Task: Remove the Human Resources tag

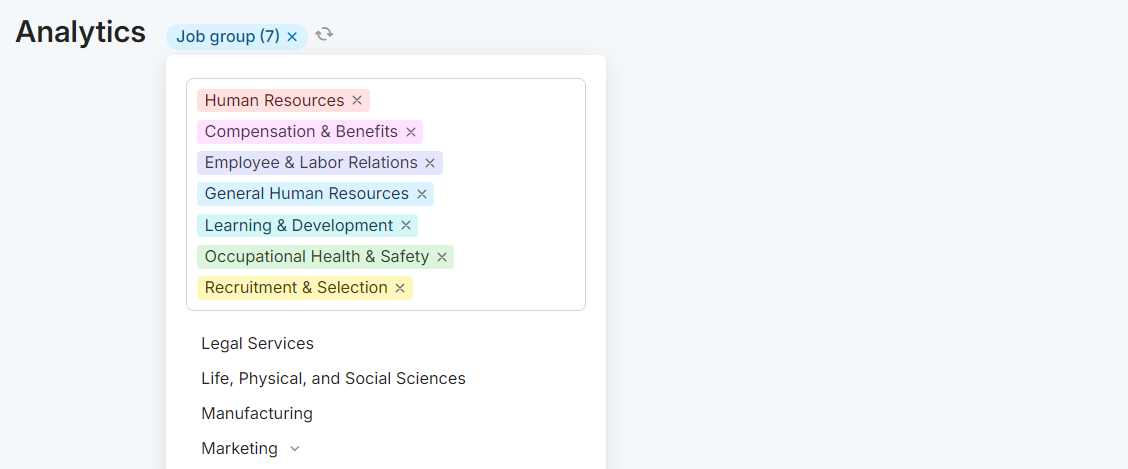Action: 357,101
